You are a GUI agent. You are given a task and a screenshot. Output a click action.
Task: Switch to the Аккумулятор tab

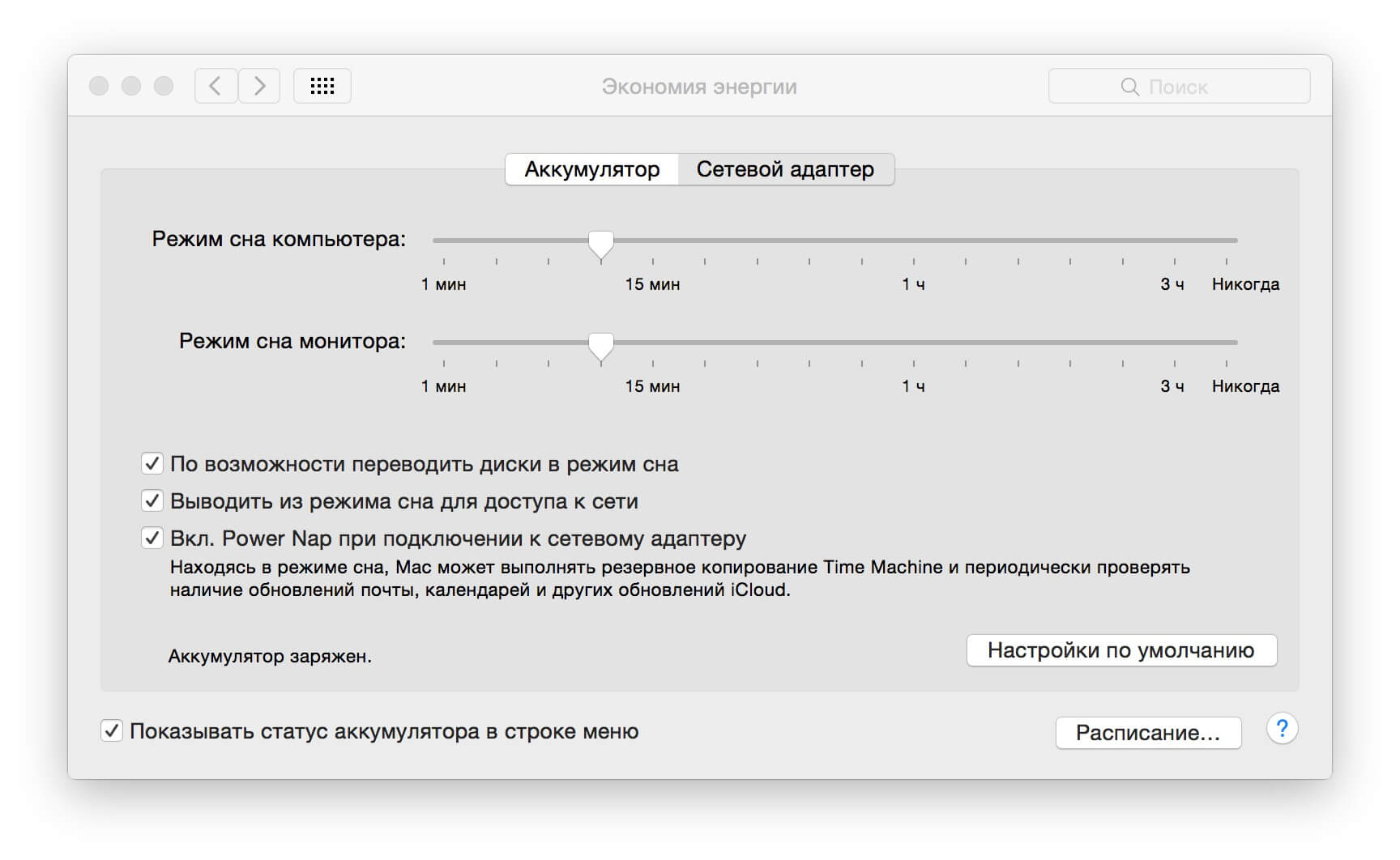(x=592, y=169)
